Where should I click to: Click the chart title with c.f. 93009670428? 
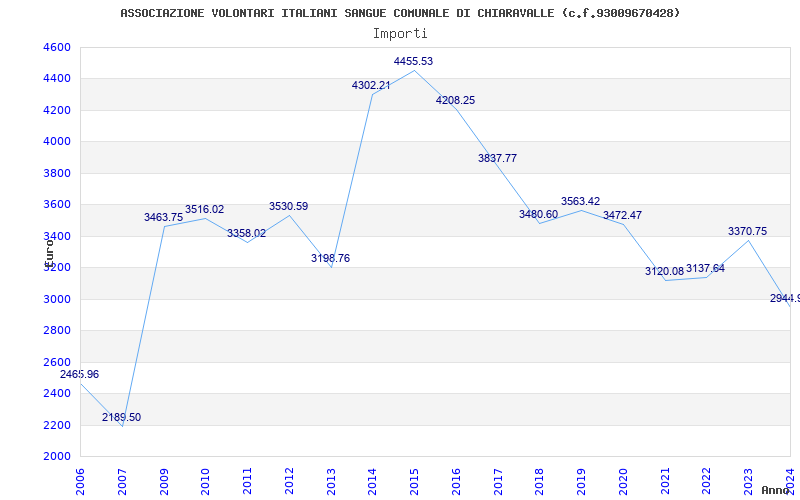click(x=401, y=13)
